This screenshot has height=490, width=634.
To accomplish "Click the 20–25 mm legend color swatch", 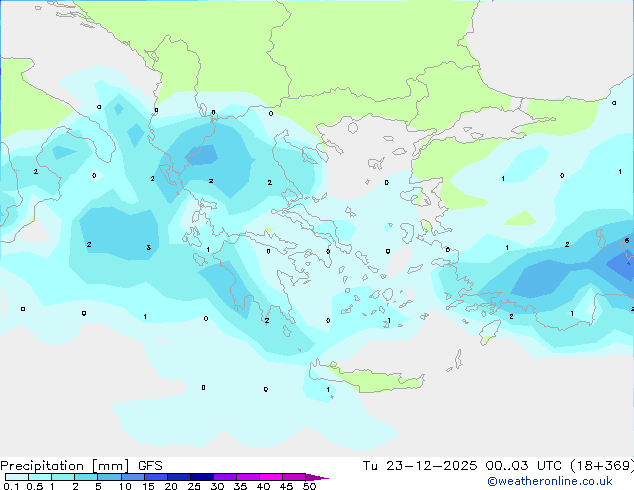I will tap(179, 477).
